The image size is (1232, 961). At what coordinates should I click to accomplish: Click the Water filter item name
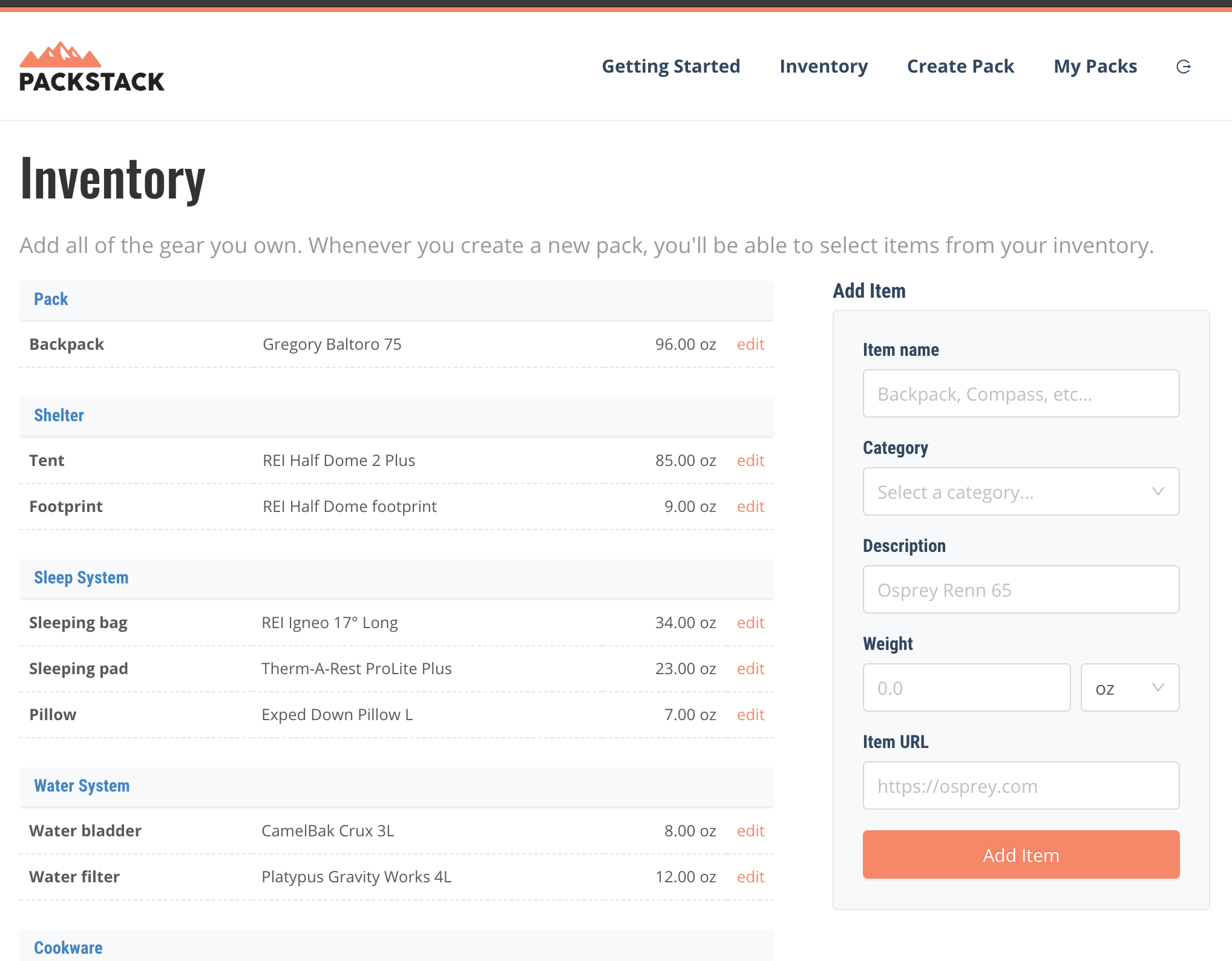tap(74, 877)
